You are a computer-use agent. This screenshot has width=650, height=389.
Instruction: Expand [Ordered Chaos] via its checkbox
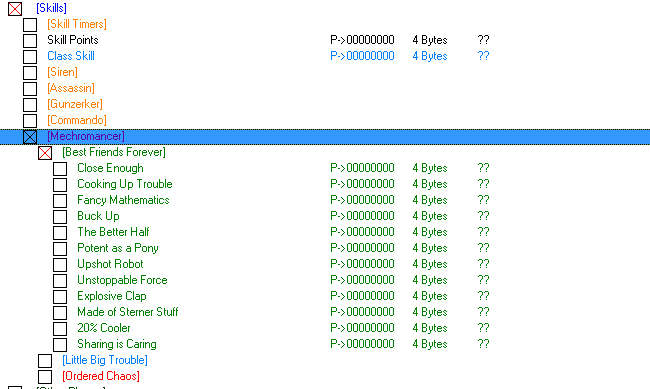pyautogui.click(x=45, y=377)
